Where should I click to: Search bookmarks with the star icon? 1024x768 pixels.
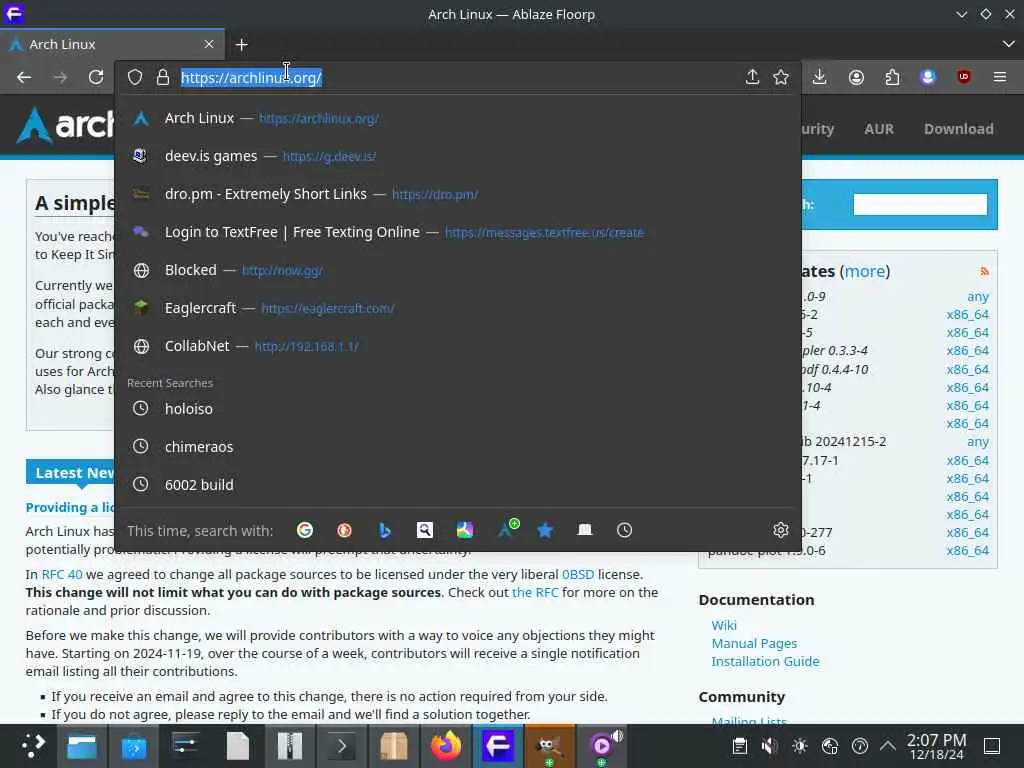[545, 530]
